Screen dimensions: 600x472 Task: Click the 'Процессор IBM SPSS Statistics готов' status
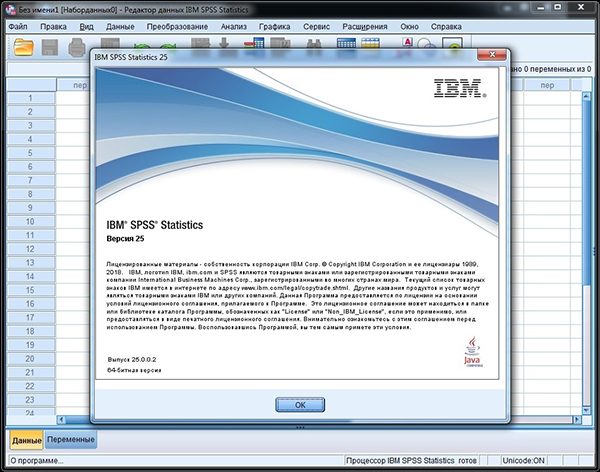tap(411, 461)
